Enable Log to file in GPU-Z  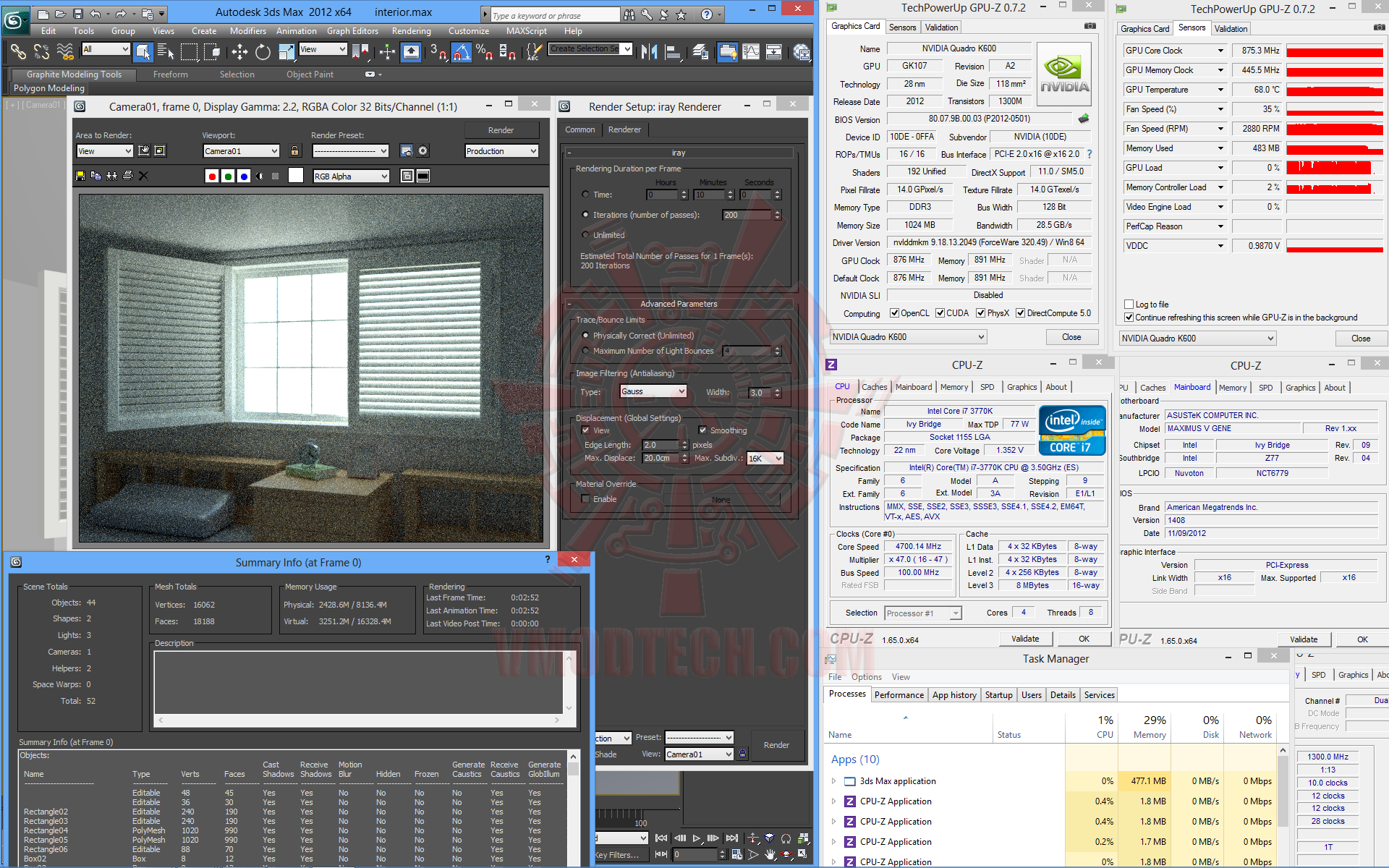pyautogui.click(x=1129, y=305)
